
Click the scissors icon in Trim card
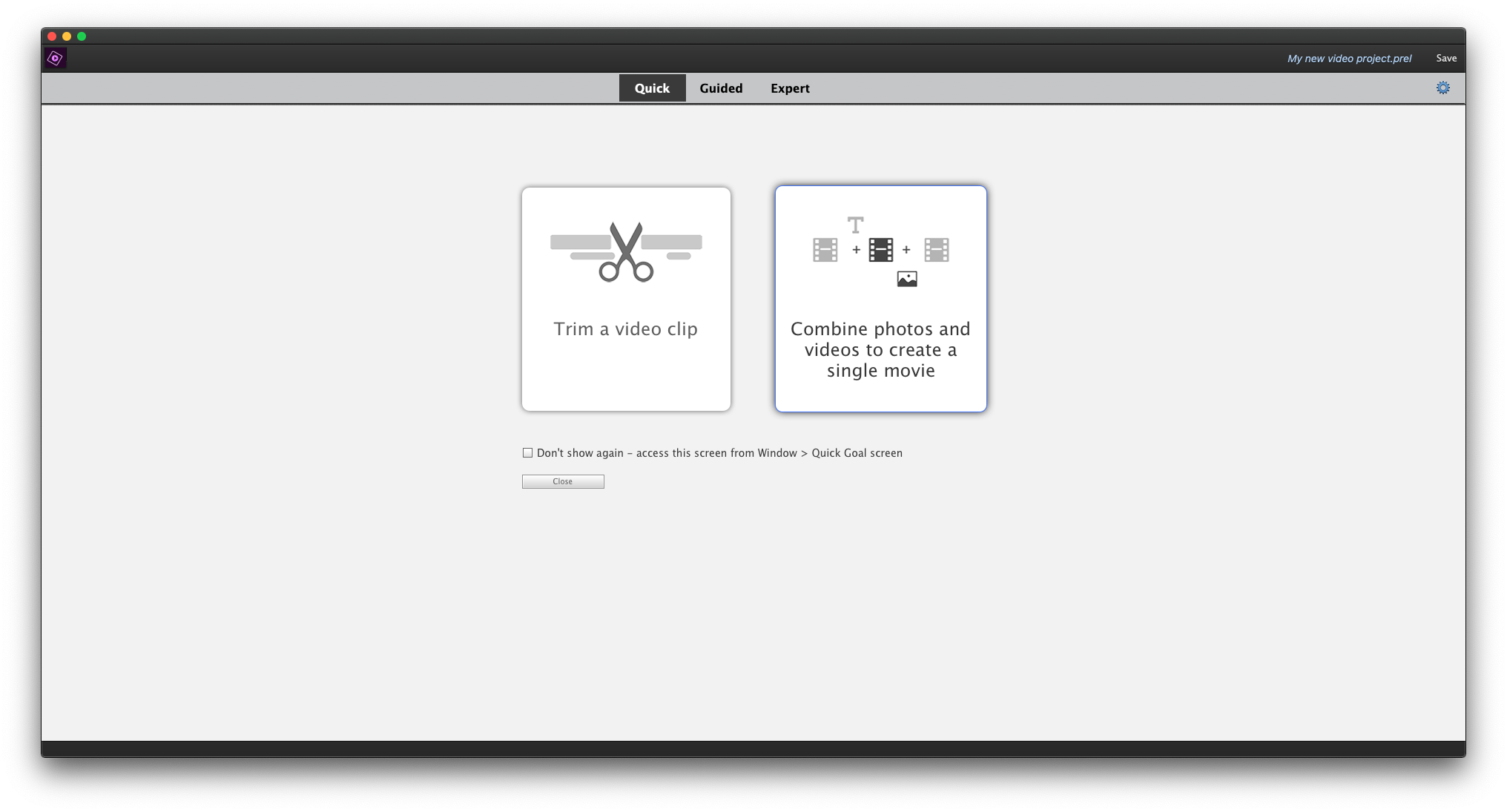[x=626, y=252]
